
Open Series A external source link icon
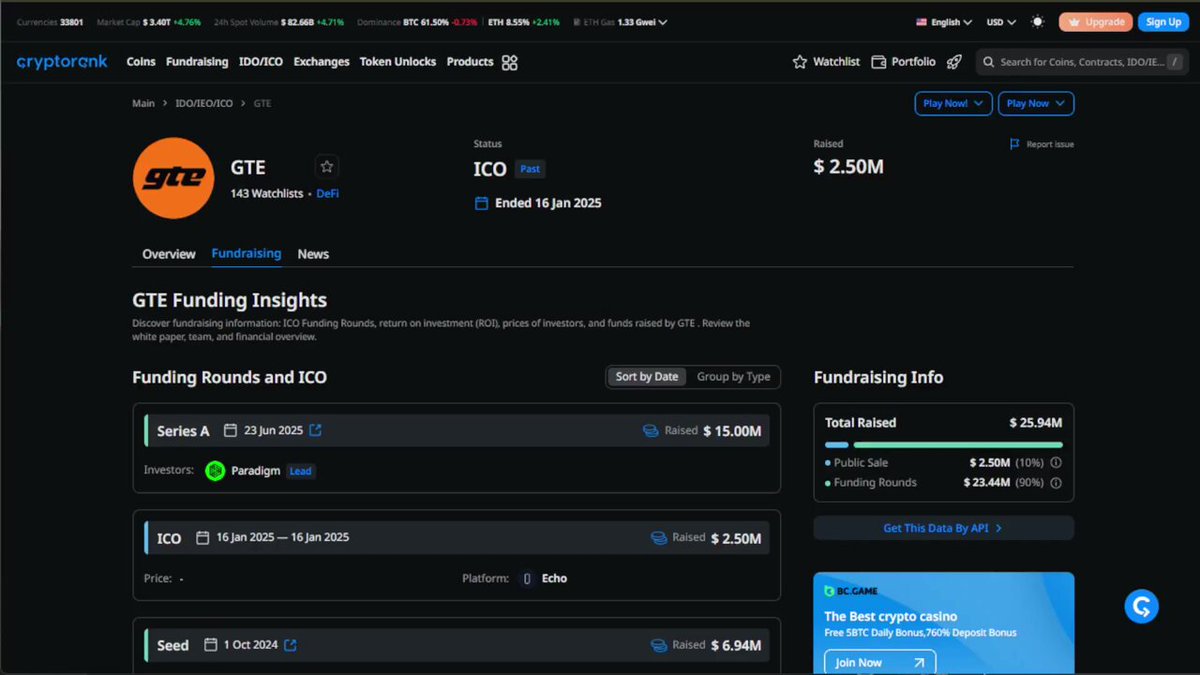[315, 431]
